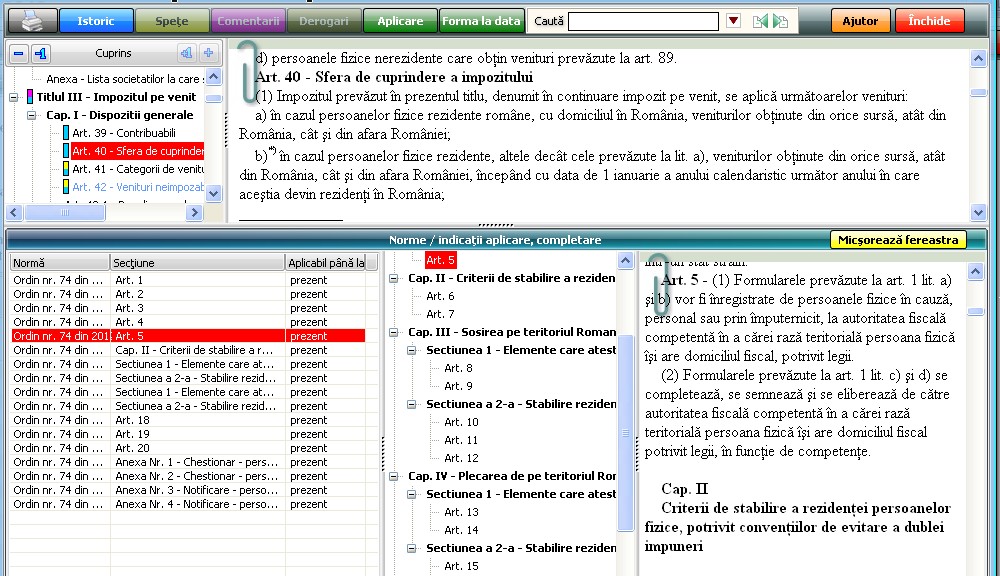The image size is (1000, 576).
Task: Expand all Cuprins entries with plus icon
Action: (208, 54)
